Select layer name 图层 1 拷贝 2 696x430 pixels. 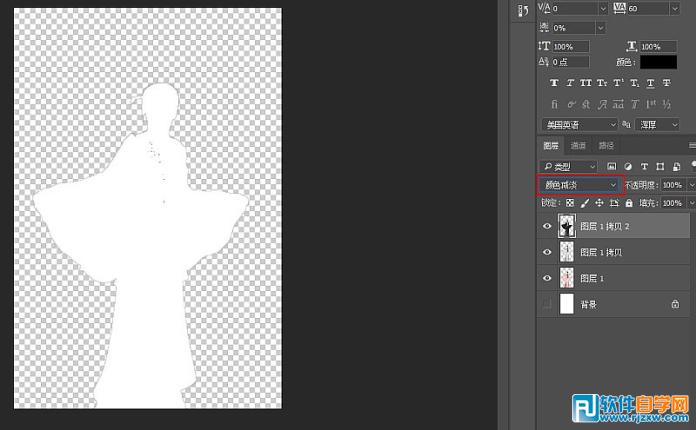(x=605, y=226)
